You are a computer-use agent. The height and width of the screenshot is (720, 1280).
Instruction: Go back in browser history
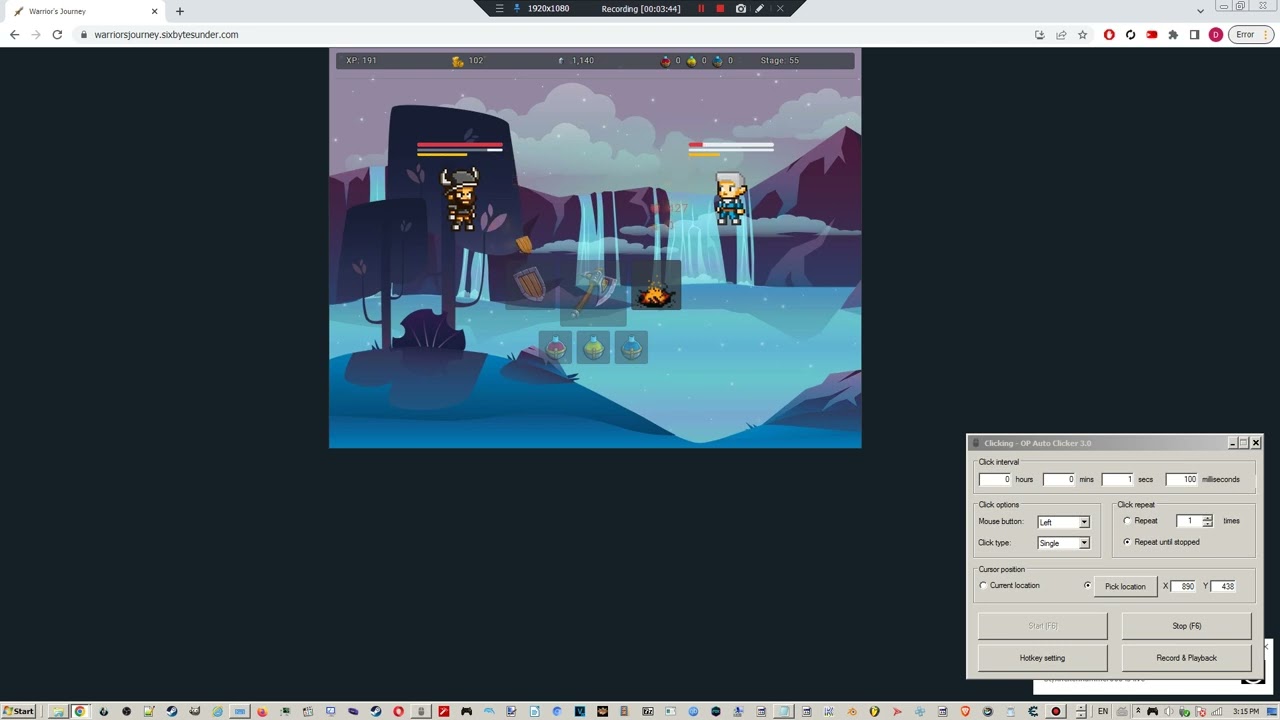[x=14, y=34]
